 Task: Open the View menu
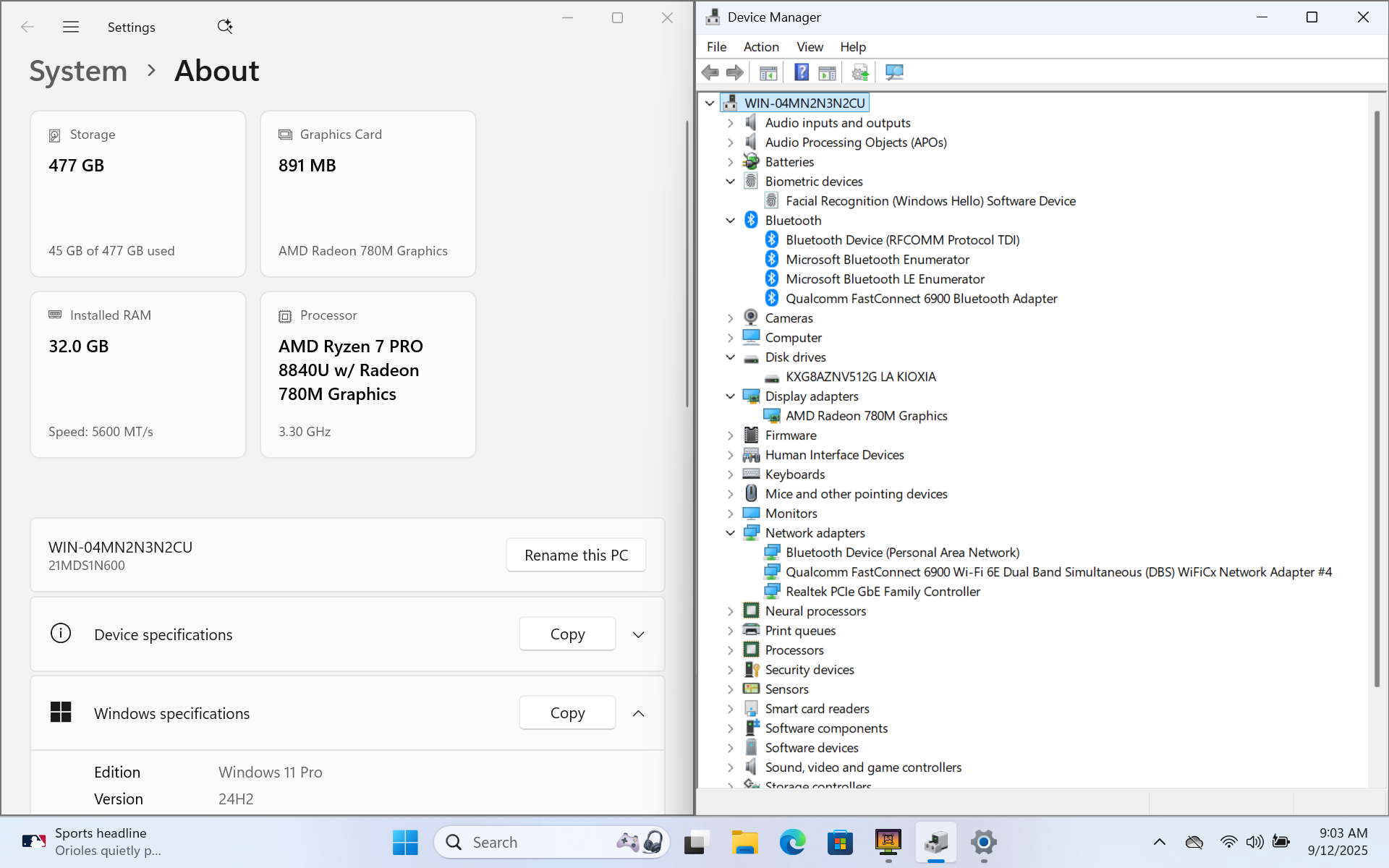pyautogui.click(x=810, y=47)
